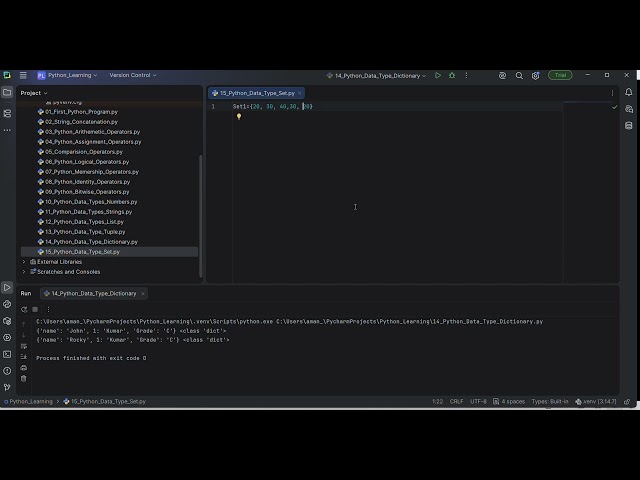This screenshot has width=640, height=480.
Task: Open the main hamburger menu
Action: point(23,75)
